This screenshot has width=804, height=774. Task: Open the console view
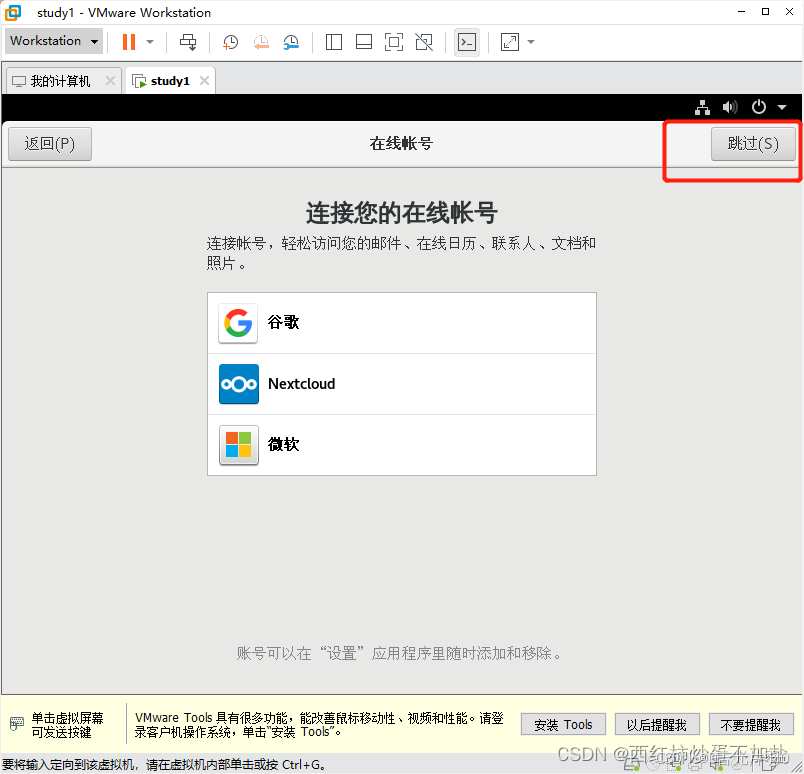click(467, 42)
